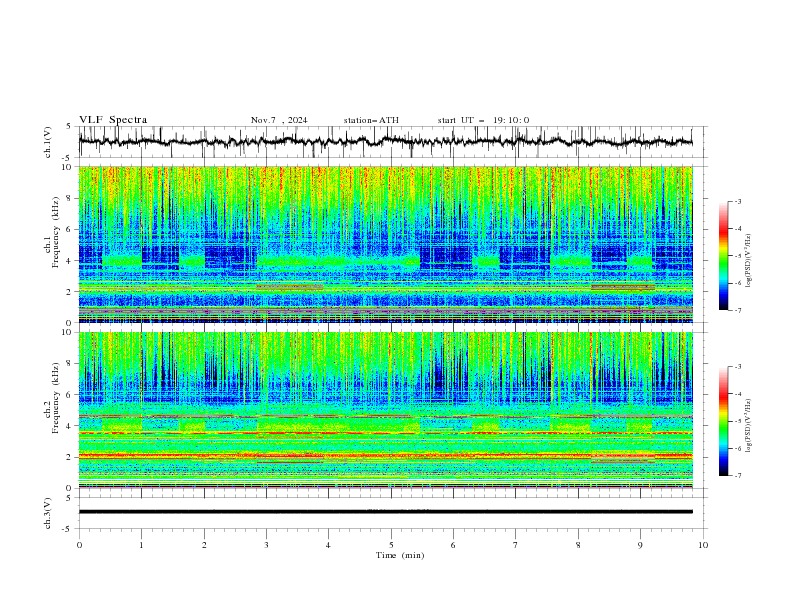Image resolution: width=792 pixels, height=612 pixels.
Task: Click the ch.2 spectrogram panel
Action: tap(385, 410)
